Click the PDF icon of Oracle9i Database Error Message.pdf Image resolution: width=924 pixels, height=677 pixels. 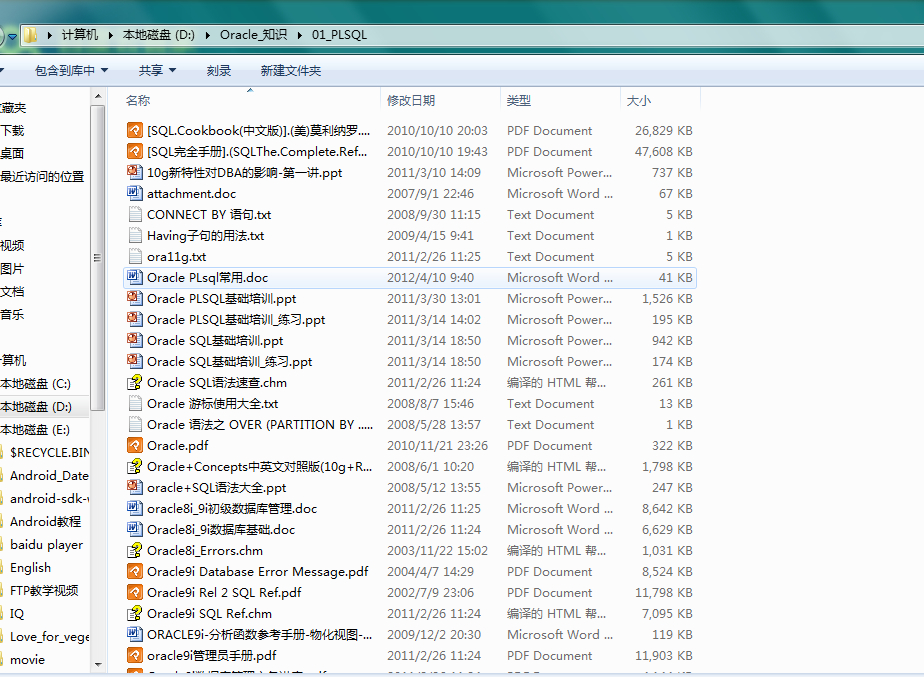pyautogui.click(x=135, y=572)
